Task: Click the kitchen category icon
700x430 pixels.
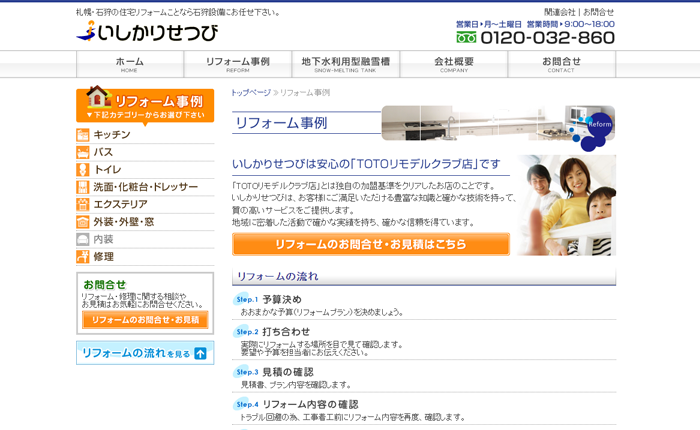Action: tap(83, 135)
